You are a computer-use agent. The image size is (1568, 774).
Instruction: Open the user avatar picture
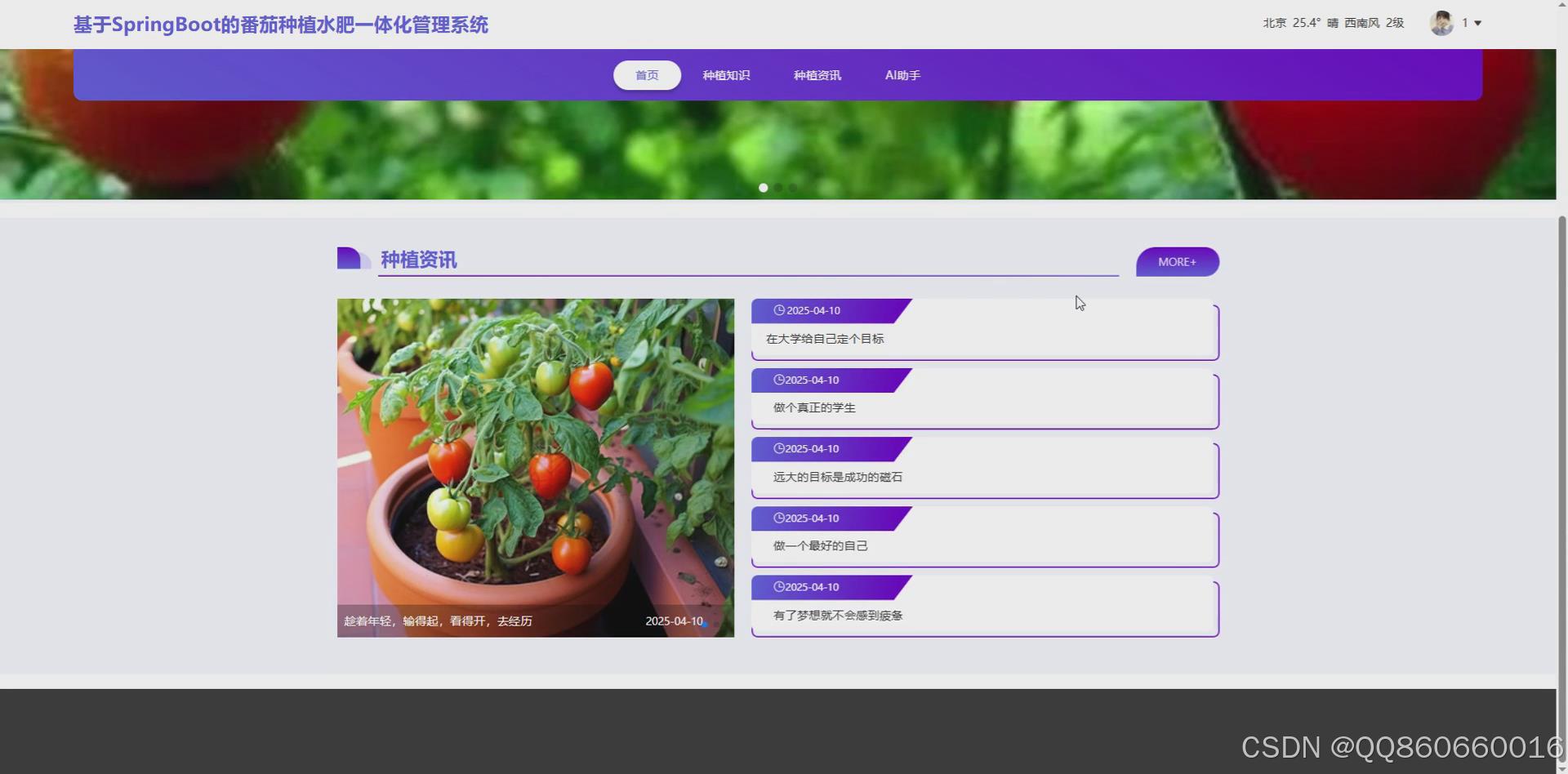(x=1441, y=23)
